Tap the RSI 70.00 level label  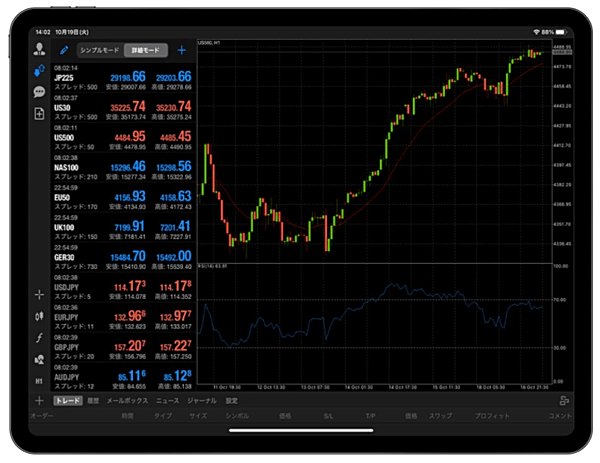pos(560,300)
